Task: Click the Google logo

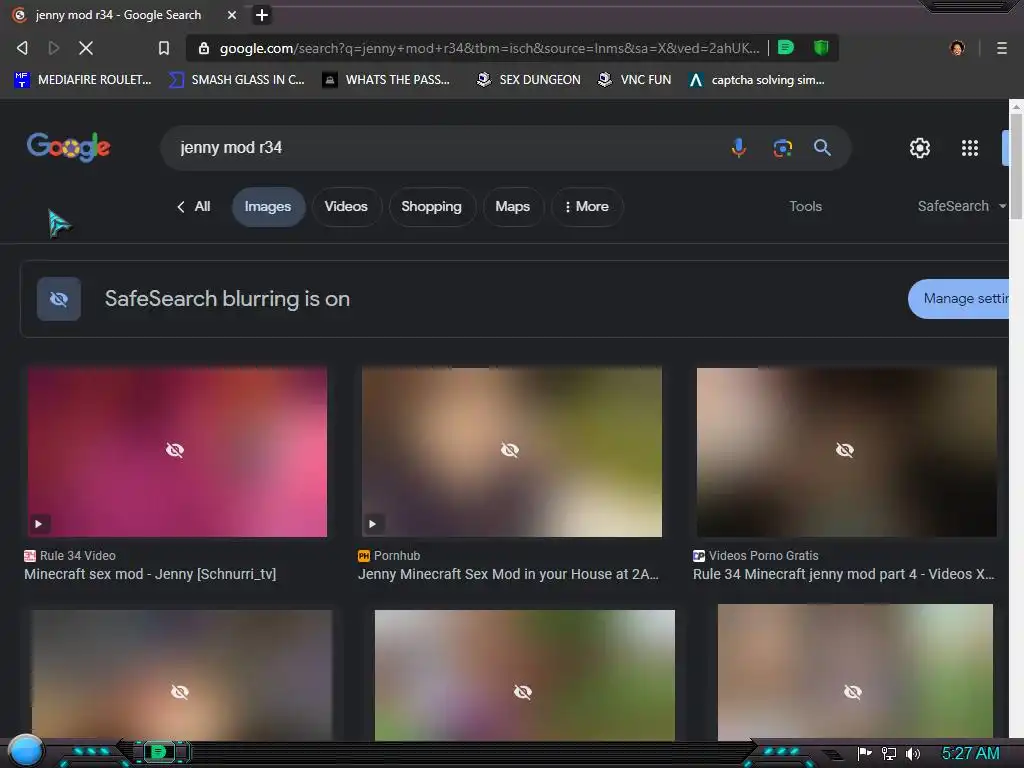Action: 69,147
